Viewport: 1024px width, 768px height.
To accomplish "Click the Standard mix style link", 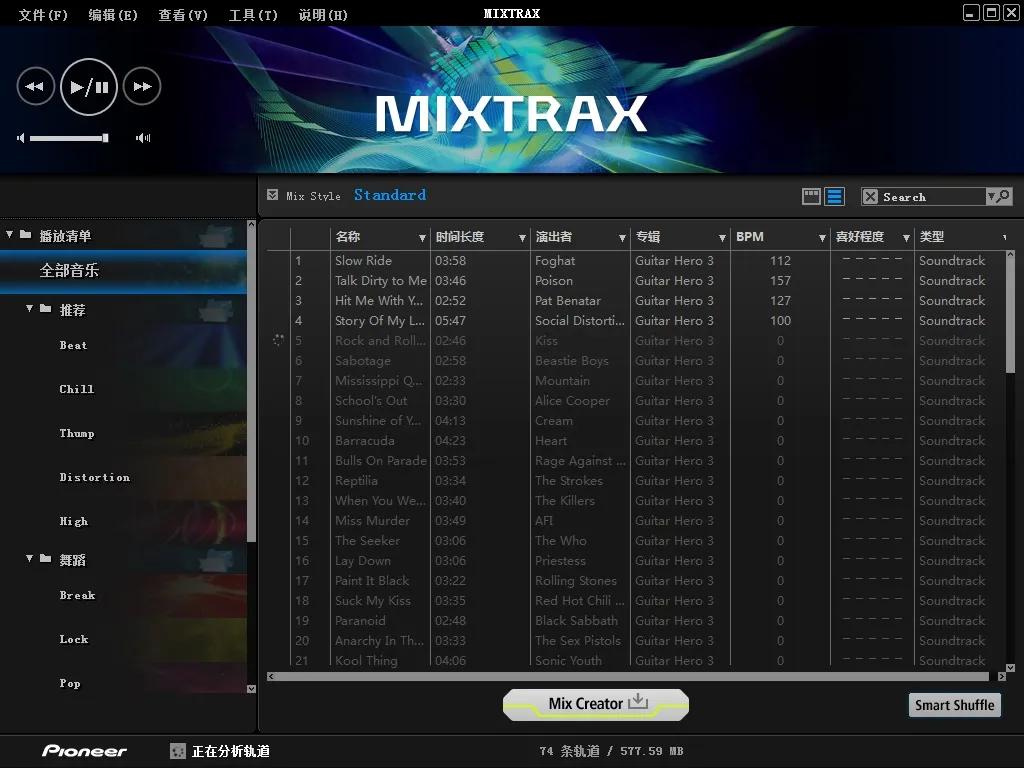I will pyautogui.click(x=390, y=195).
